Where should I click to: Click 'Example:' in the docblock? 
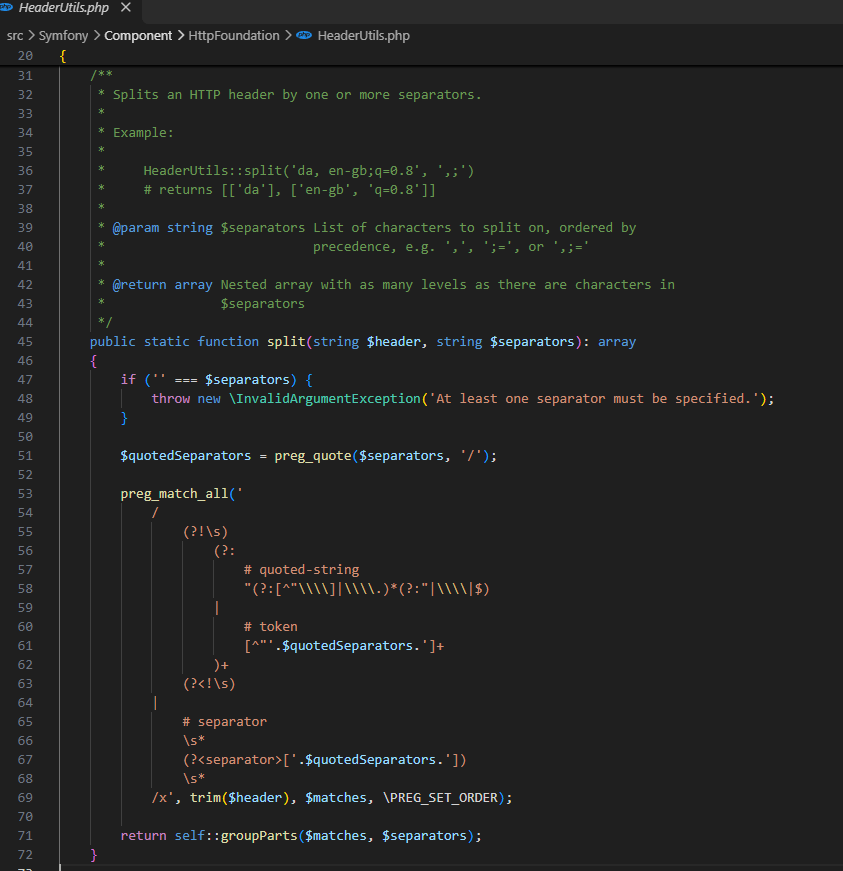click(143, 133)
